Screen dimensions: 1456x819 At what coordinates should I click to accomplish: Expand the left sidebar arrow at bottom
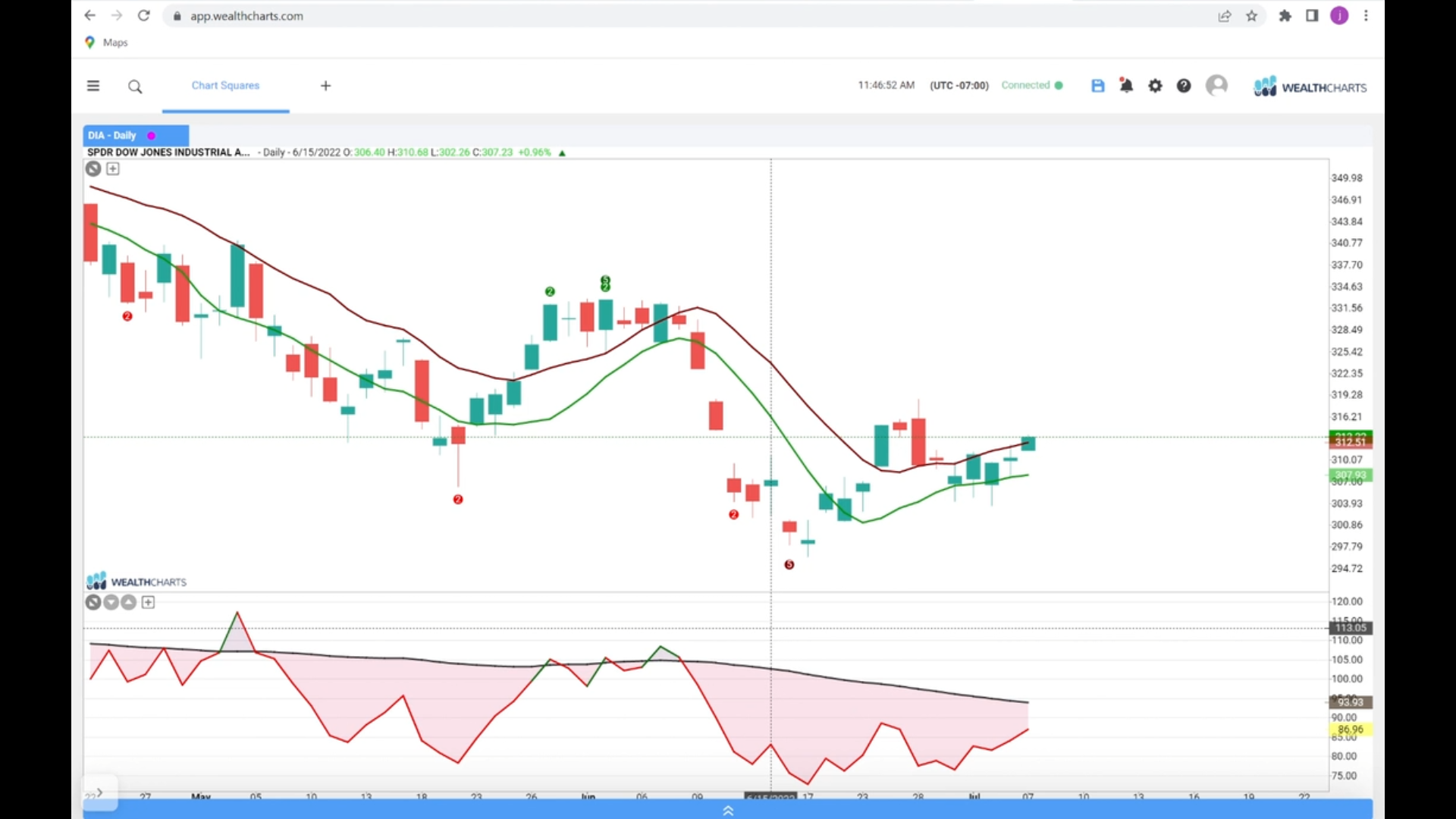[x=99, y=792]
